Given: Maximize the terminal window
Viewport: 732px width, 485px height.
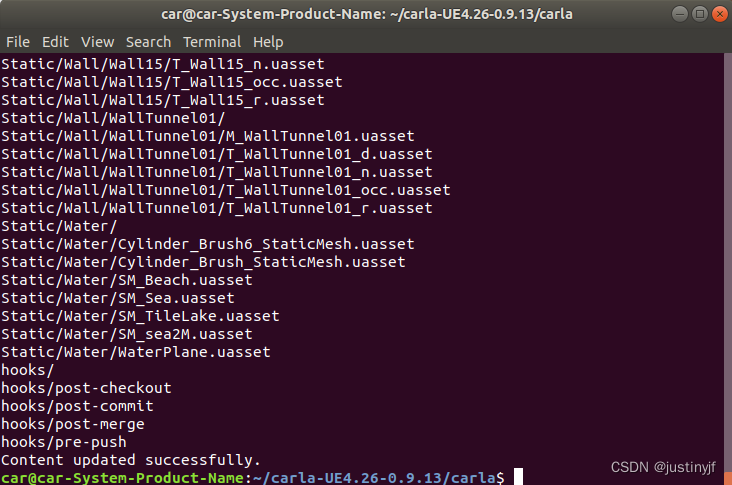Looking at the screenshot, I should pyautogui.click(x=699, y=14).
